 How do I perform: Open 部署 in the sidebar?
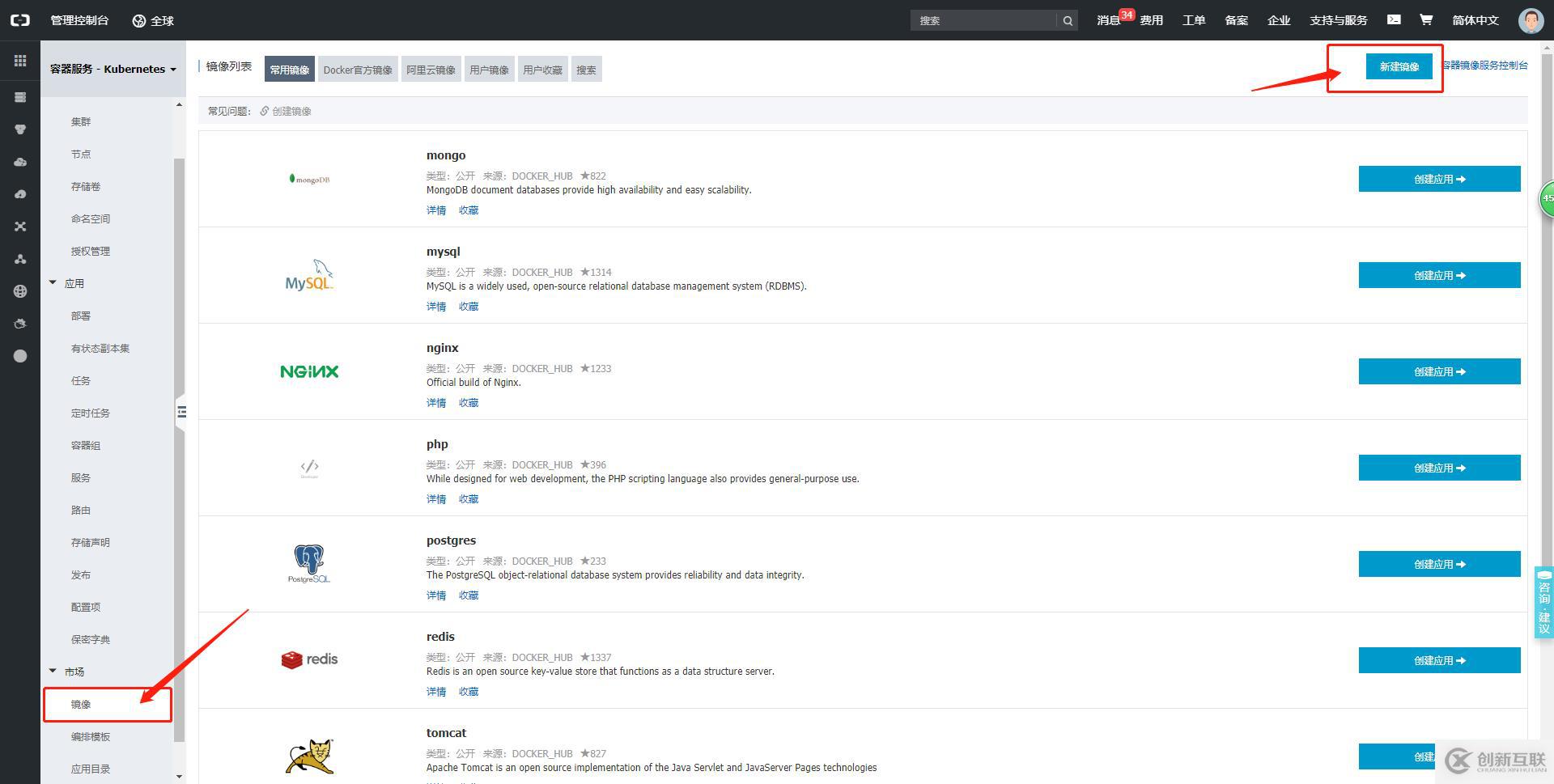coord(81,316)
